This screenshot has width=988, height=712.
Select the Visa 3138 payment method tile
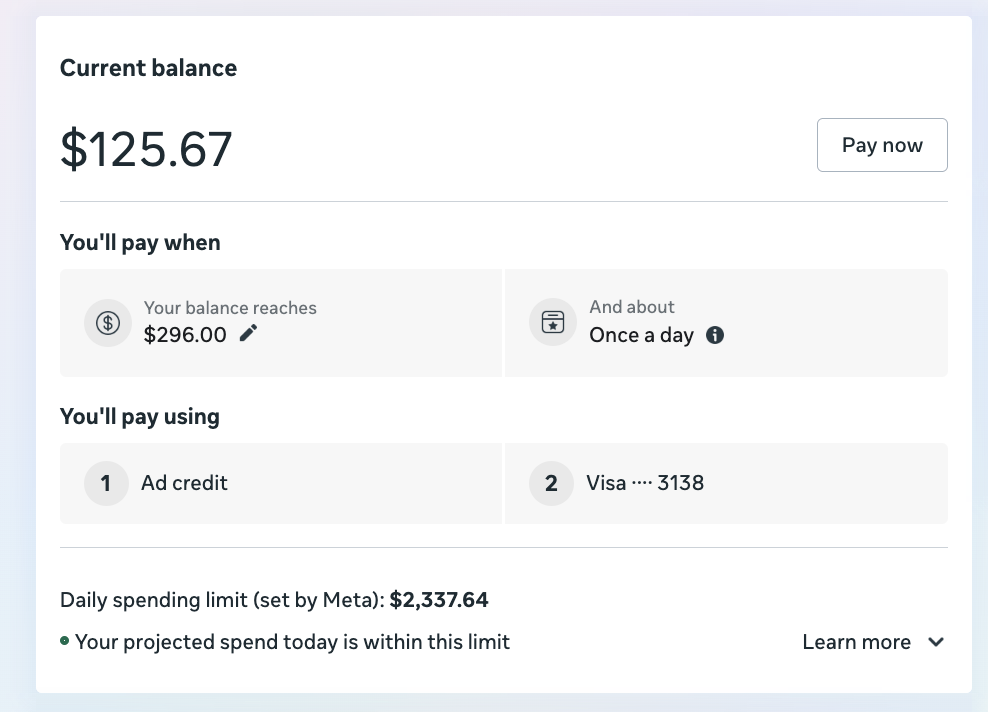pyautogui.click(x=727, y=483)
